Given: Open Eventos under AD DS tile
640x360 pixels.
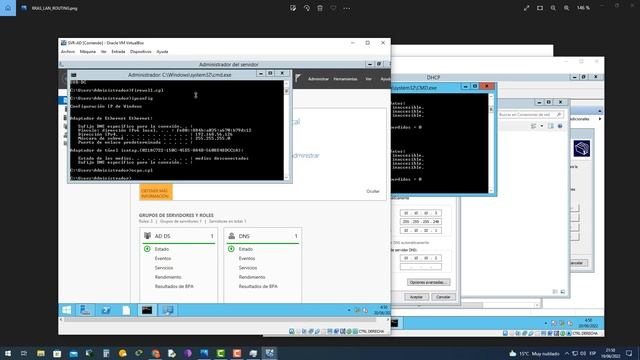Looking at the screenshot, I should pyautogui.click(x=163, y=258).
